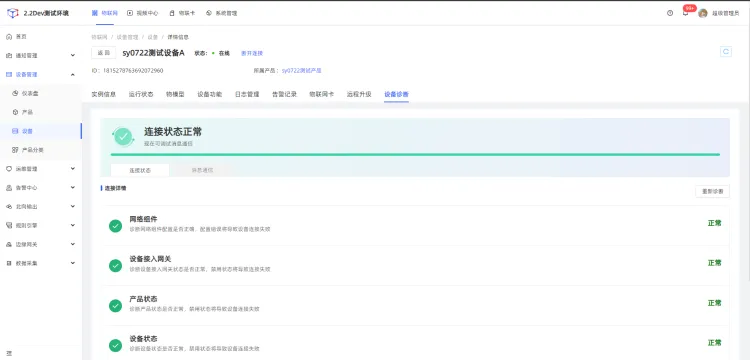Screen dimensions: 750x360
Task: Click the device ID 1815278763692072960
Action: coord(133,70)
